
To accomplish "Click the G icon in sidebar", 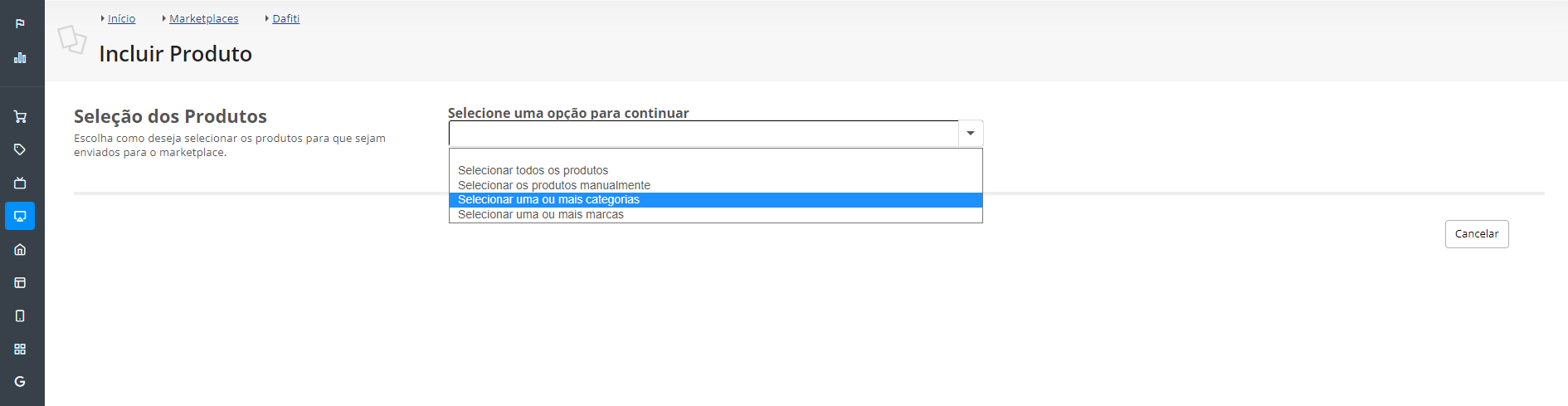I will coord(20,382).
